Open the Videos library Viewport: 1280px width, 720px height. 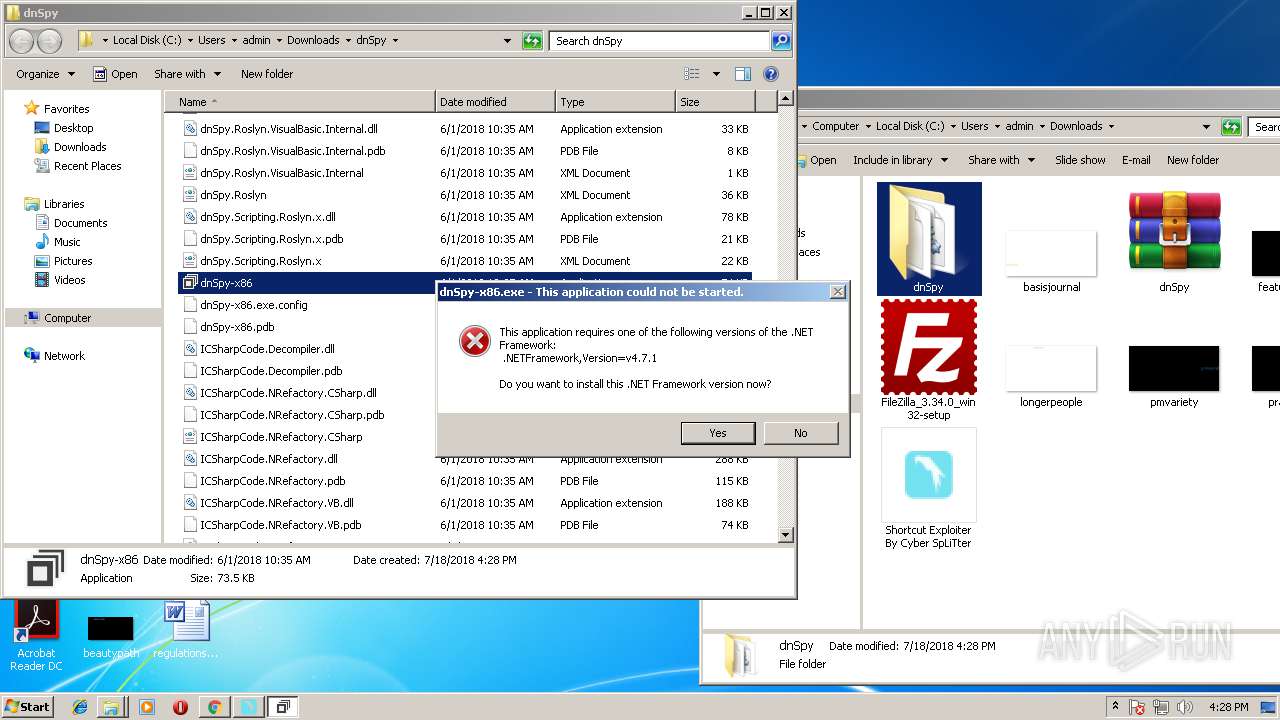[69, 280]
